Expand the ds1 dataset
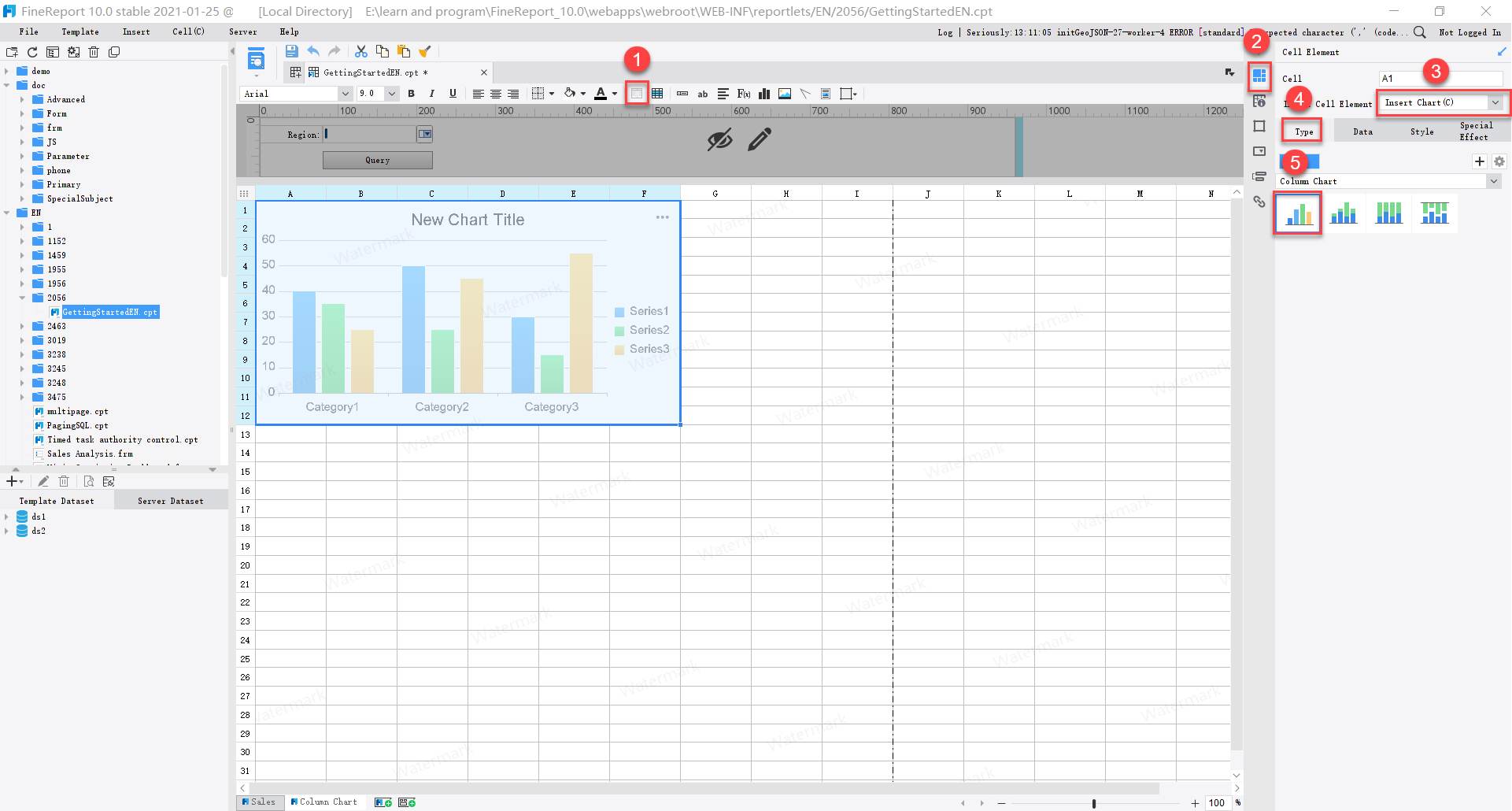The width and height of the screenshot is (1512, 811). [x=7, y=517]
